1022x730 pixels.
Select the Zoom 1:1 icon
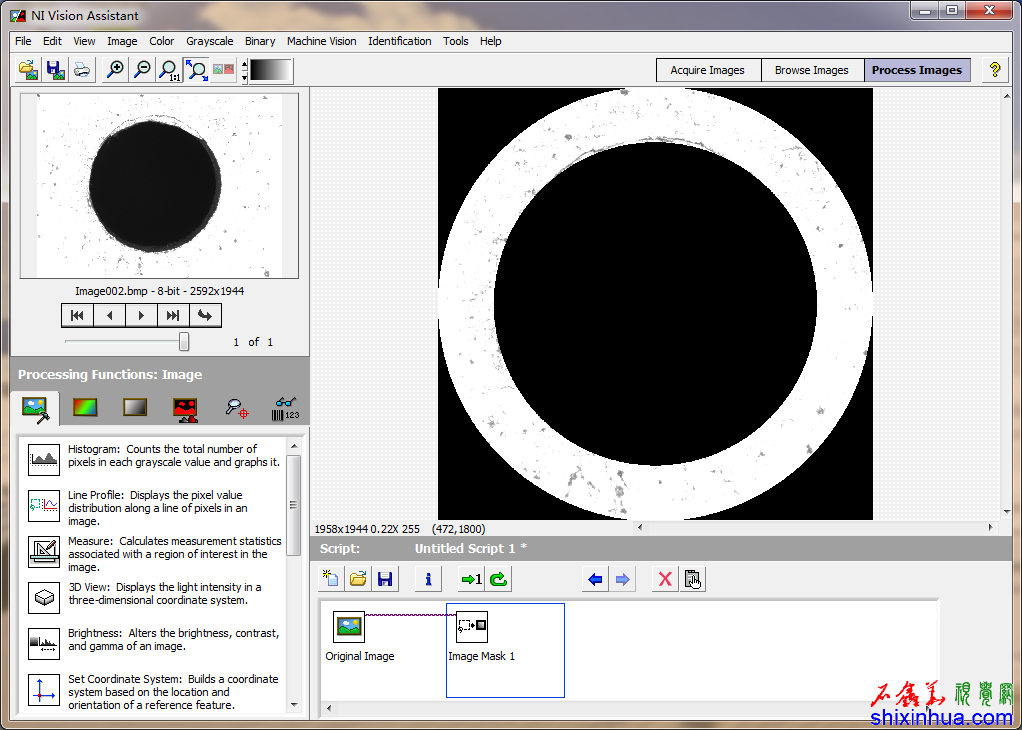pyautogui.click(x=170, y=70)
